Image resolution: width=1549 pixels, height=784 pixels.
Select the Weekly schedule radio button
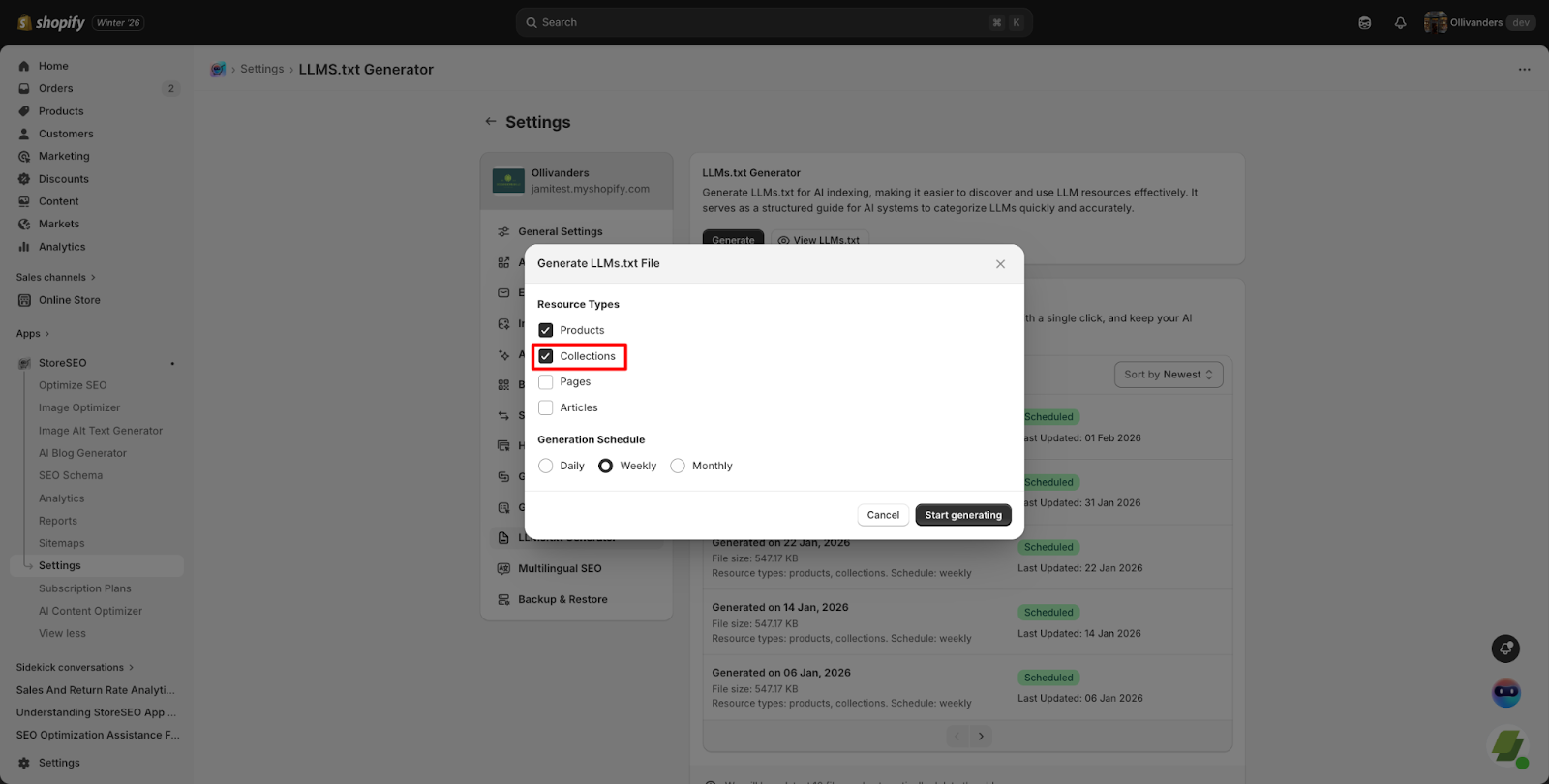606,466
